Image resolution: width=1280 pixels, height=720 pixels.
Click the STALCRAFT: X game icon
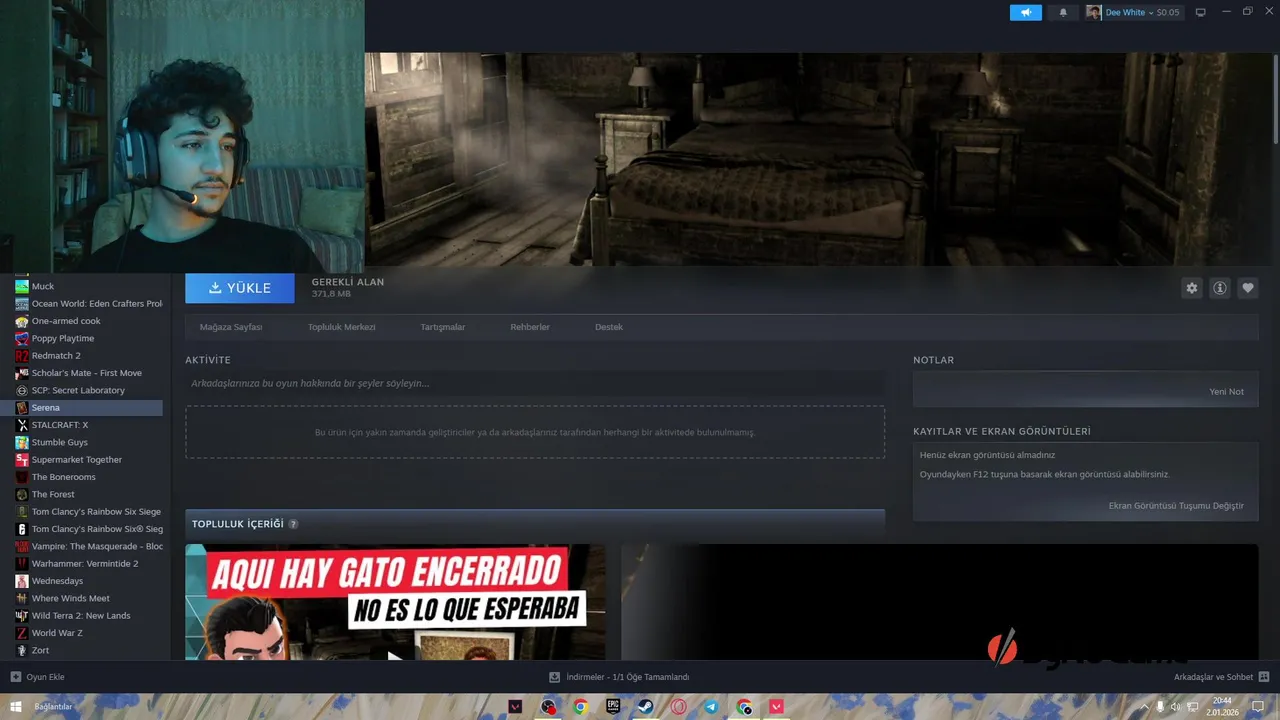tap(22, 425)
